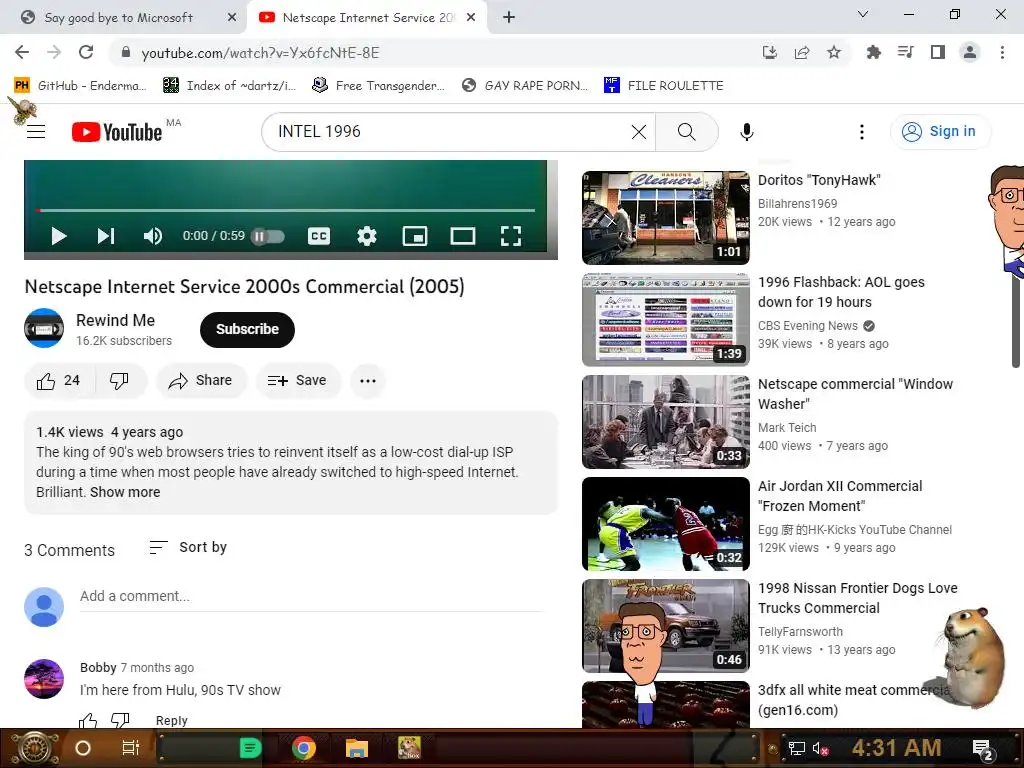Skip to next video in player
This screenshot has width=1024, height=768.
click(106, 236)
